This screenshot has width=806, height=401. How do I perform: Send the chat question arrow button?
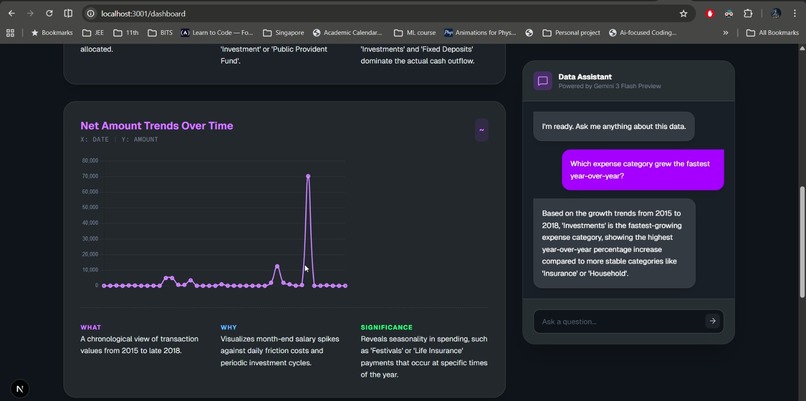pos(712,321)
